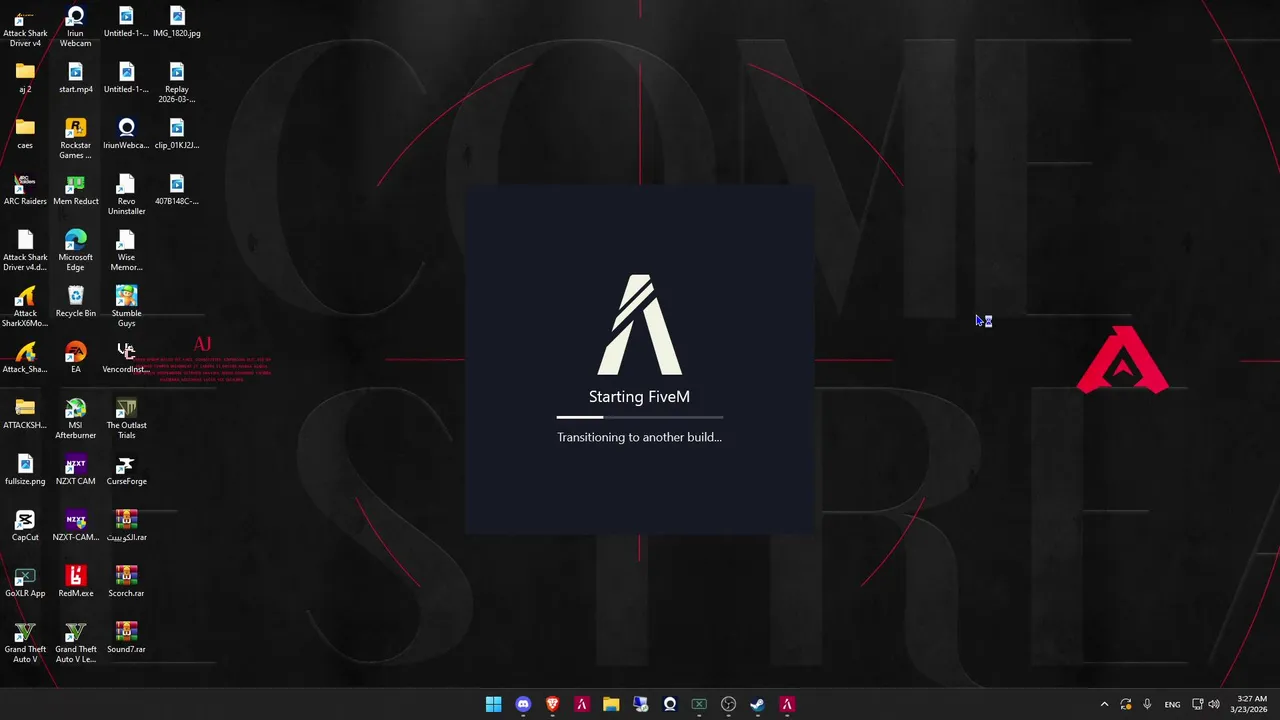Select the CurseForge desktop shortcut

click(x=126, y=470)
